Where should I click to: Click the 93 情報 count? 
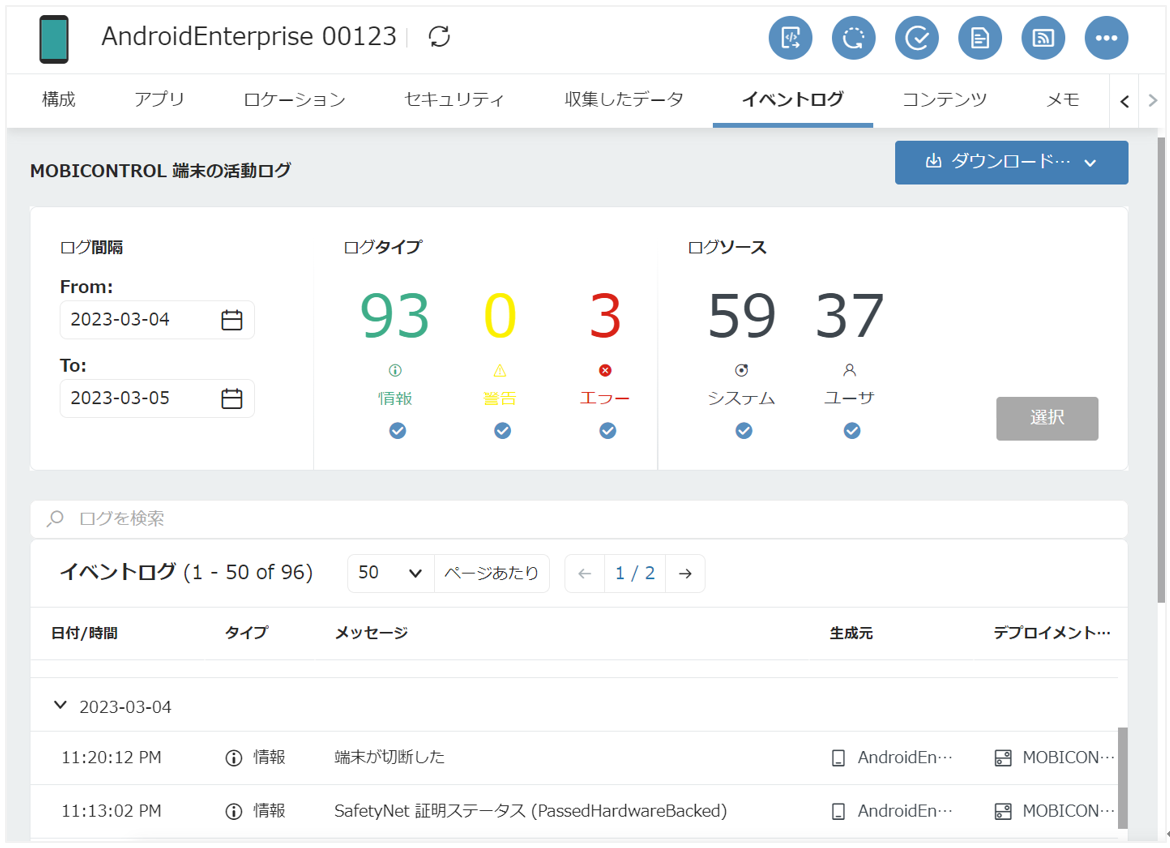coord(395,317)
